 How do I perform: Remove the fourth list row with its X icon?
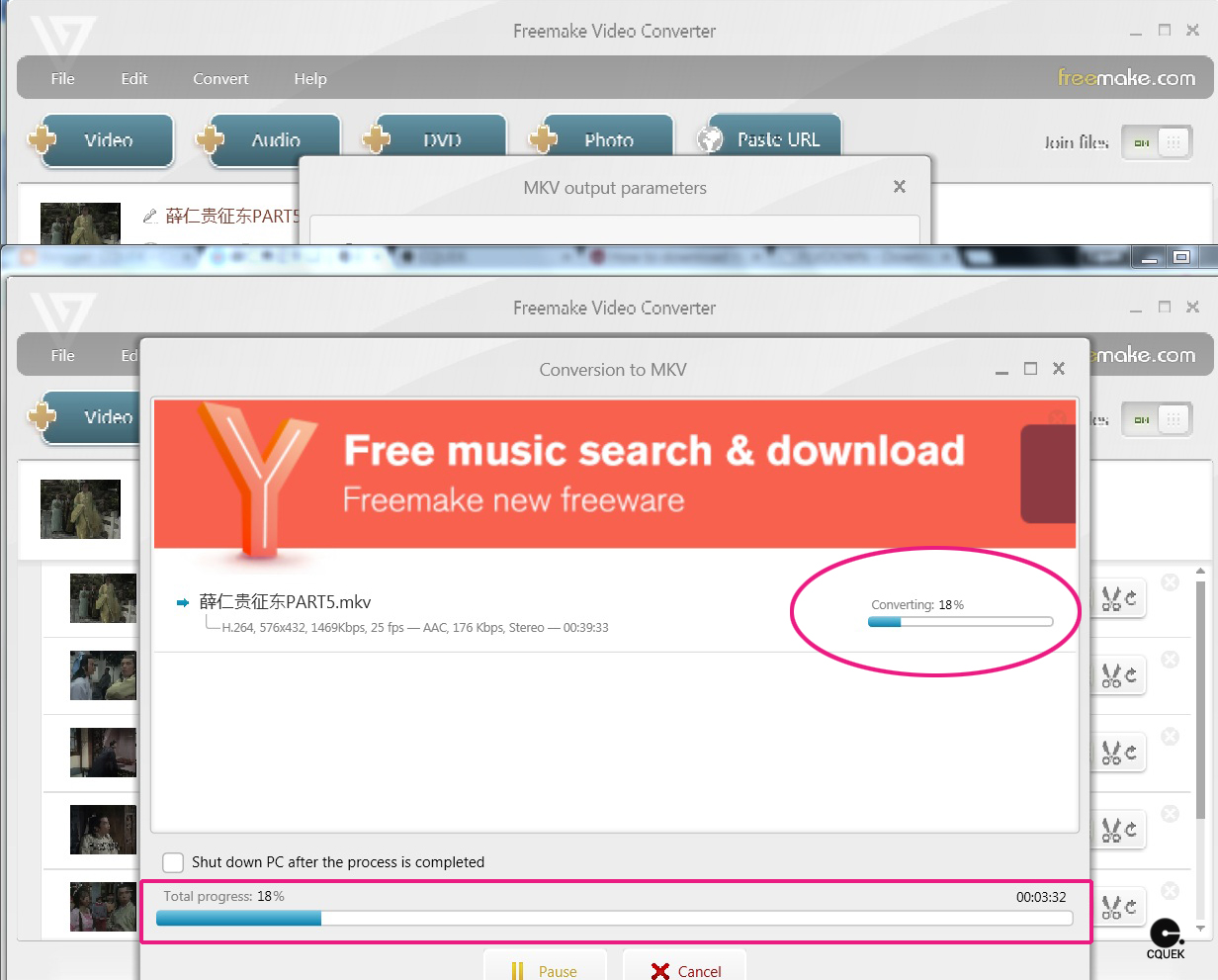[x=1170, y=814]
